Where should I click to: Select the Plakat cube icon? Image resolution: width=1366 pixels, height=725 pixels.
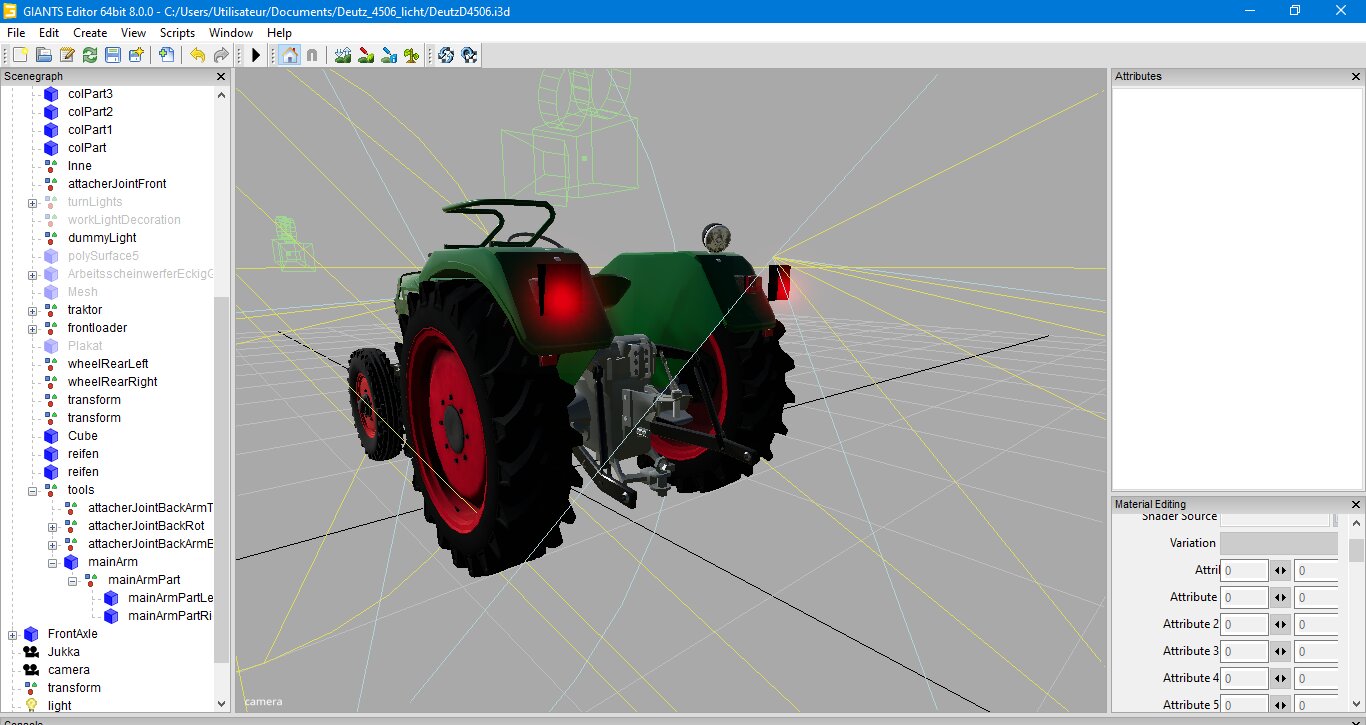[x=51, y=346]
